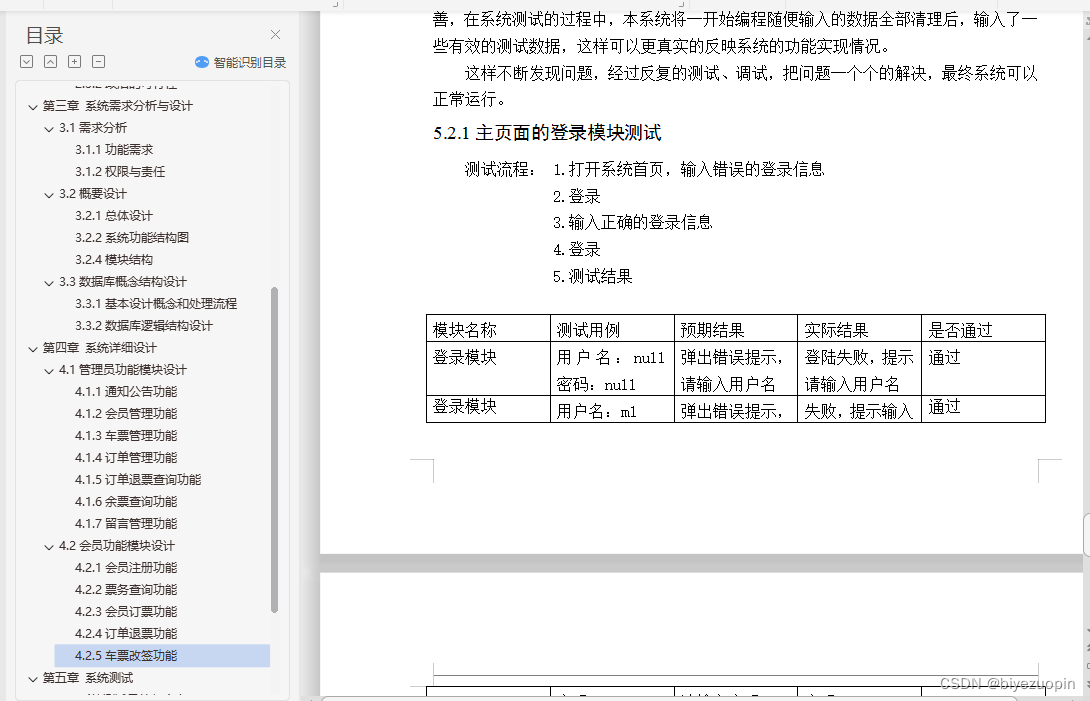This screenshot has width=1090, height=701.
Task: Expand 第五章 系统测试 chapter
Action: pyautogui.click(x=33, y=677)
